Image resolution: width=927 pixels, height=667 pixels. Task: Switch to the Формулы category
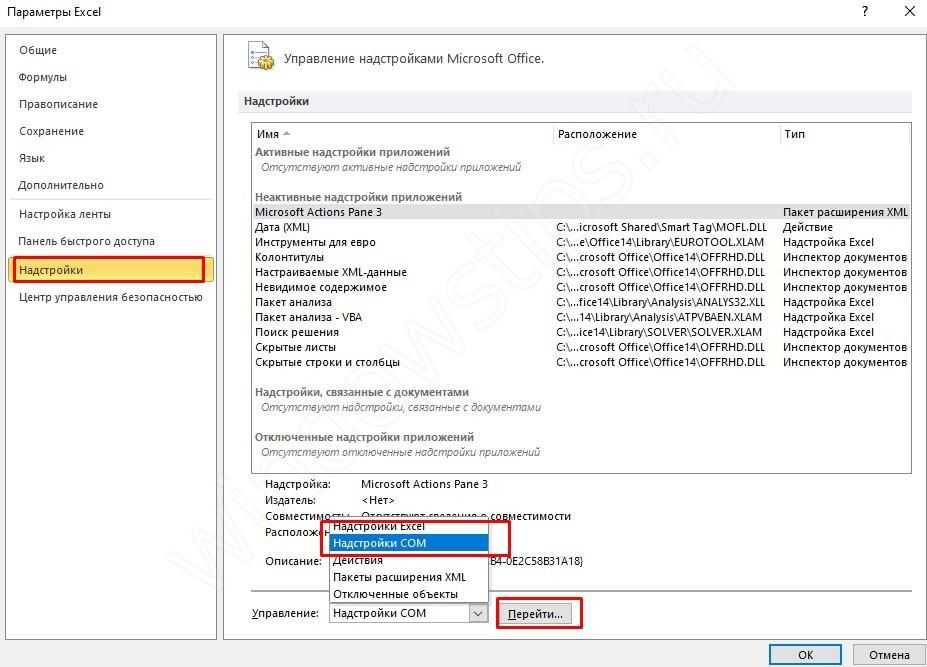tap(43, 77)
